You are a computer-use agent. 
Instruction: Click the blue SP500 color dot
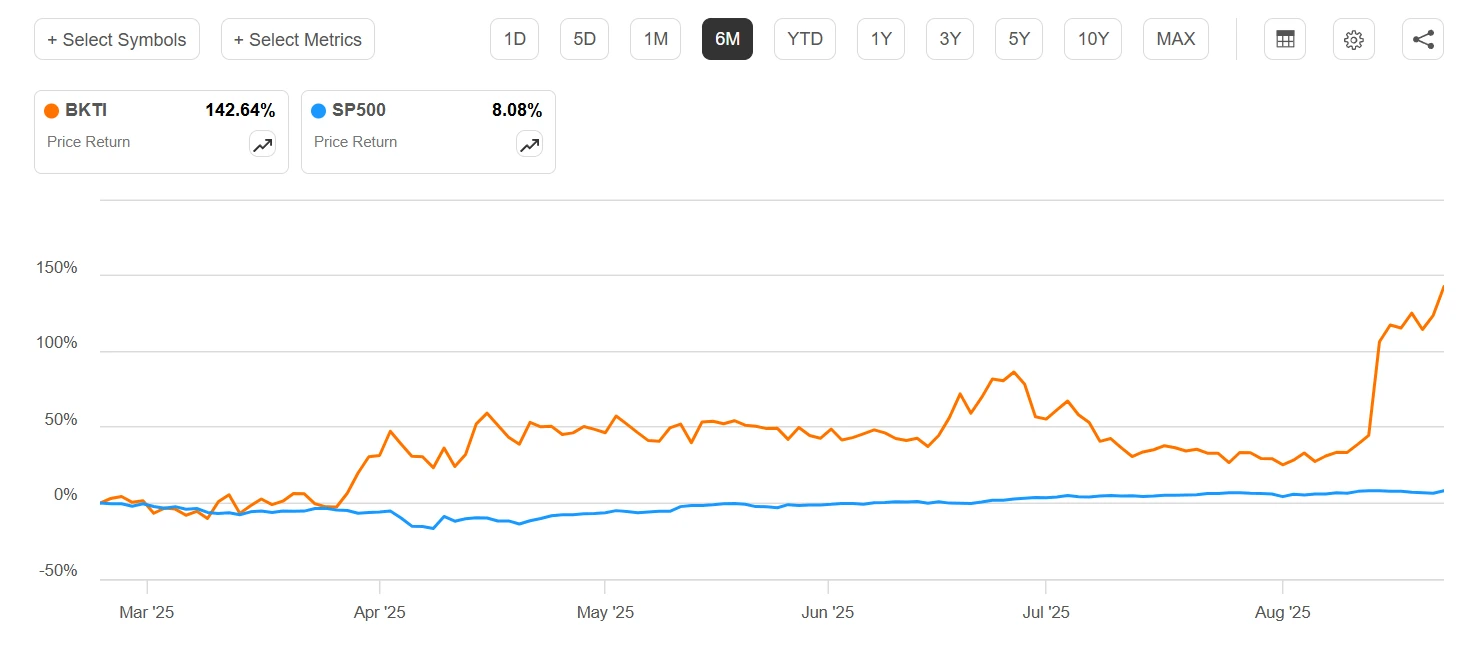point(319,111)
